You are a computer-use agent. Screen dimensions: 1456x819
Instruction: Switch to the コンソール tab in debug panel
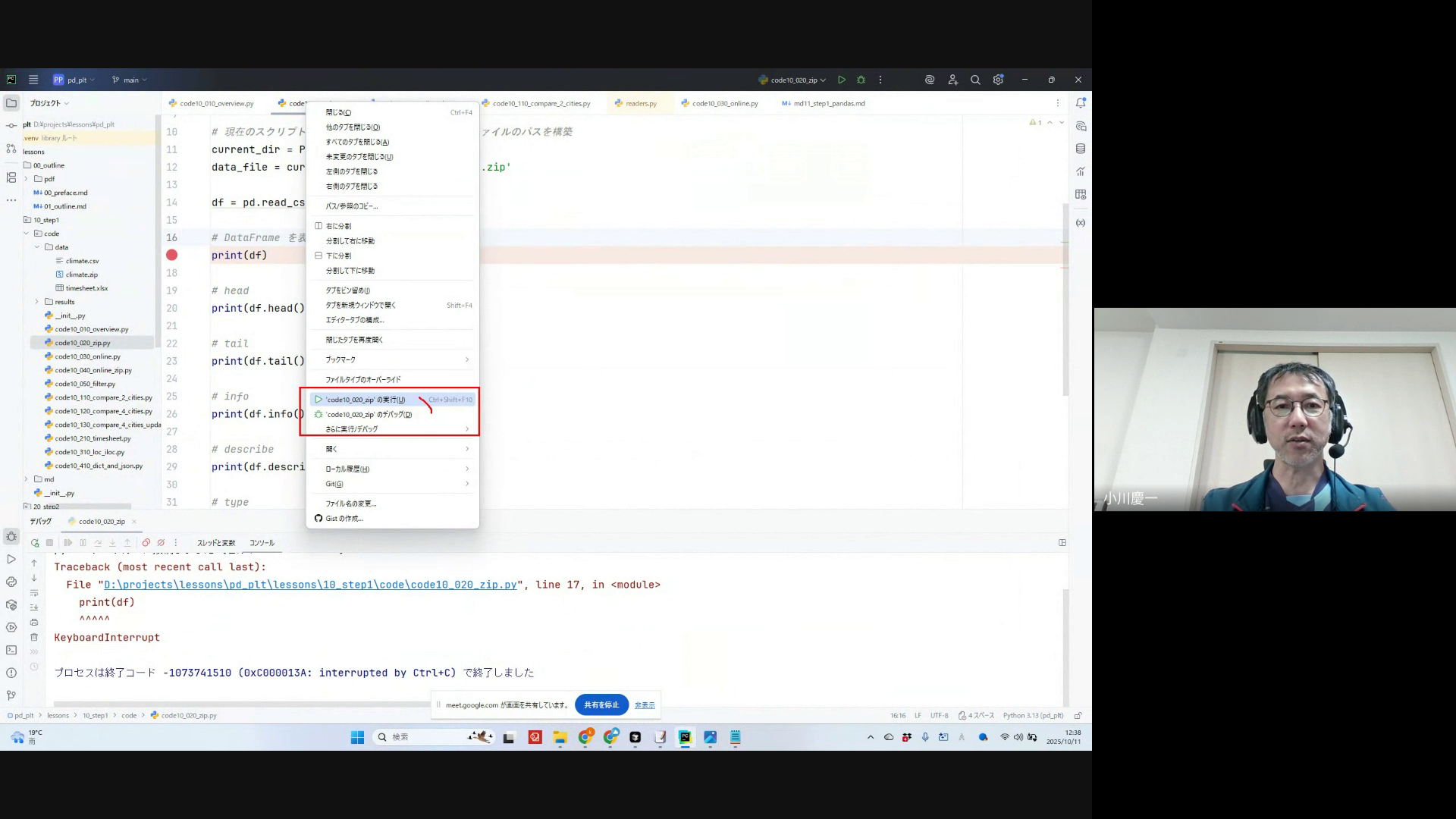coord(262,543)
